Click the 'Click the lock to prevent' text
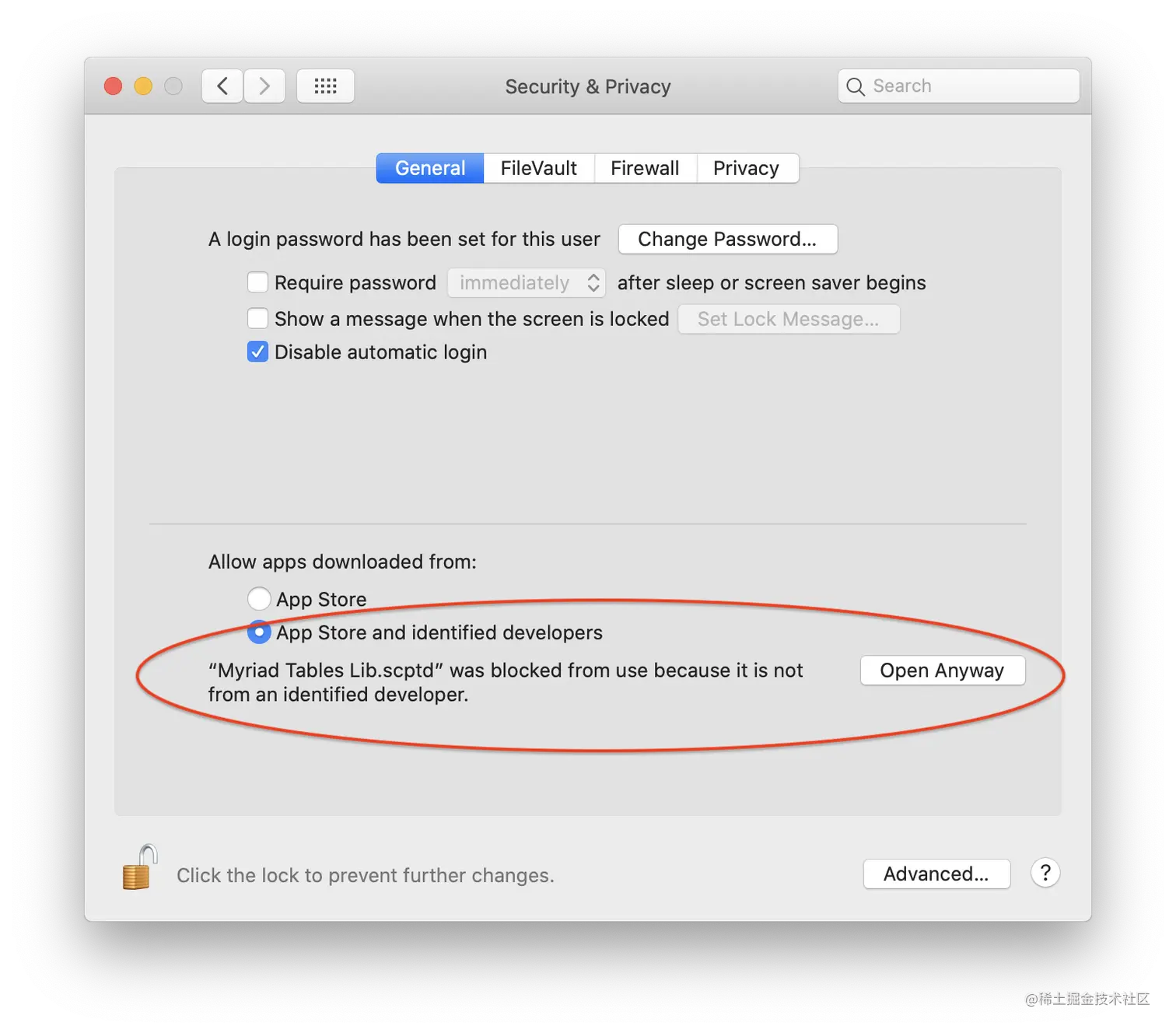 pyautogui.click(x=366, y=875)
